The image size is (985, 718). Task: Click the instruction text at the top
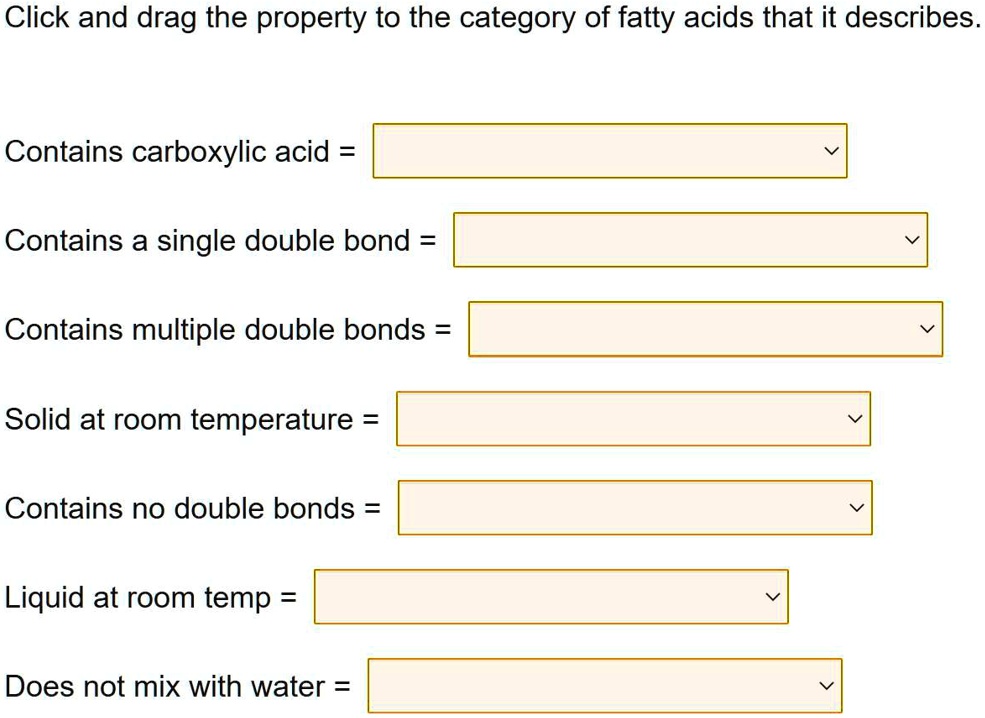point(492,17)
